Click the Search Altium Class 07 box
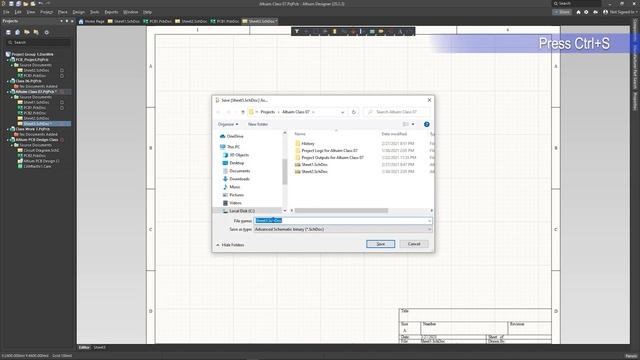 click(x=397, y=112)
